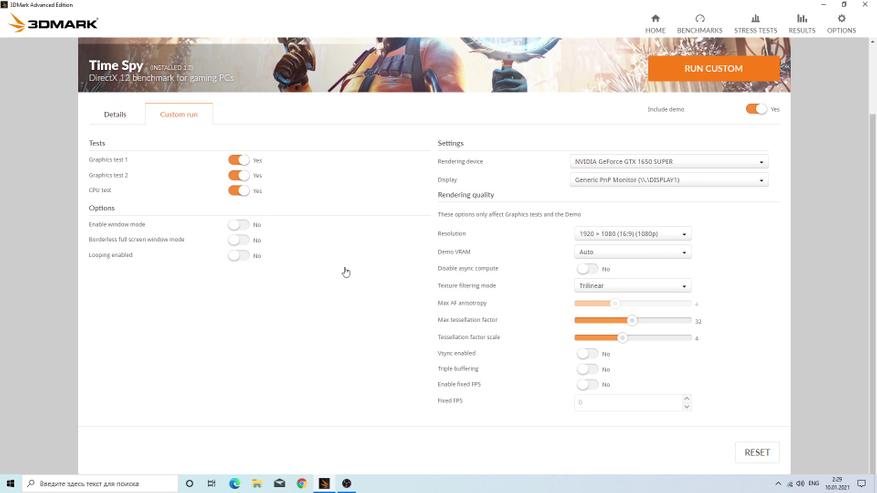Launch Microsoft Edge from taskbar
Screen dimensions: 877x493
tap(234, 483)
